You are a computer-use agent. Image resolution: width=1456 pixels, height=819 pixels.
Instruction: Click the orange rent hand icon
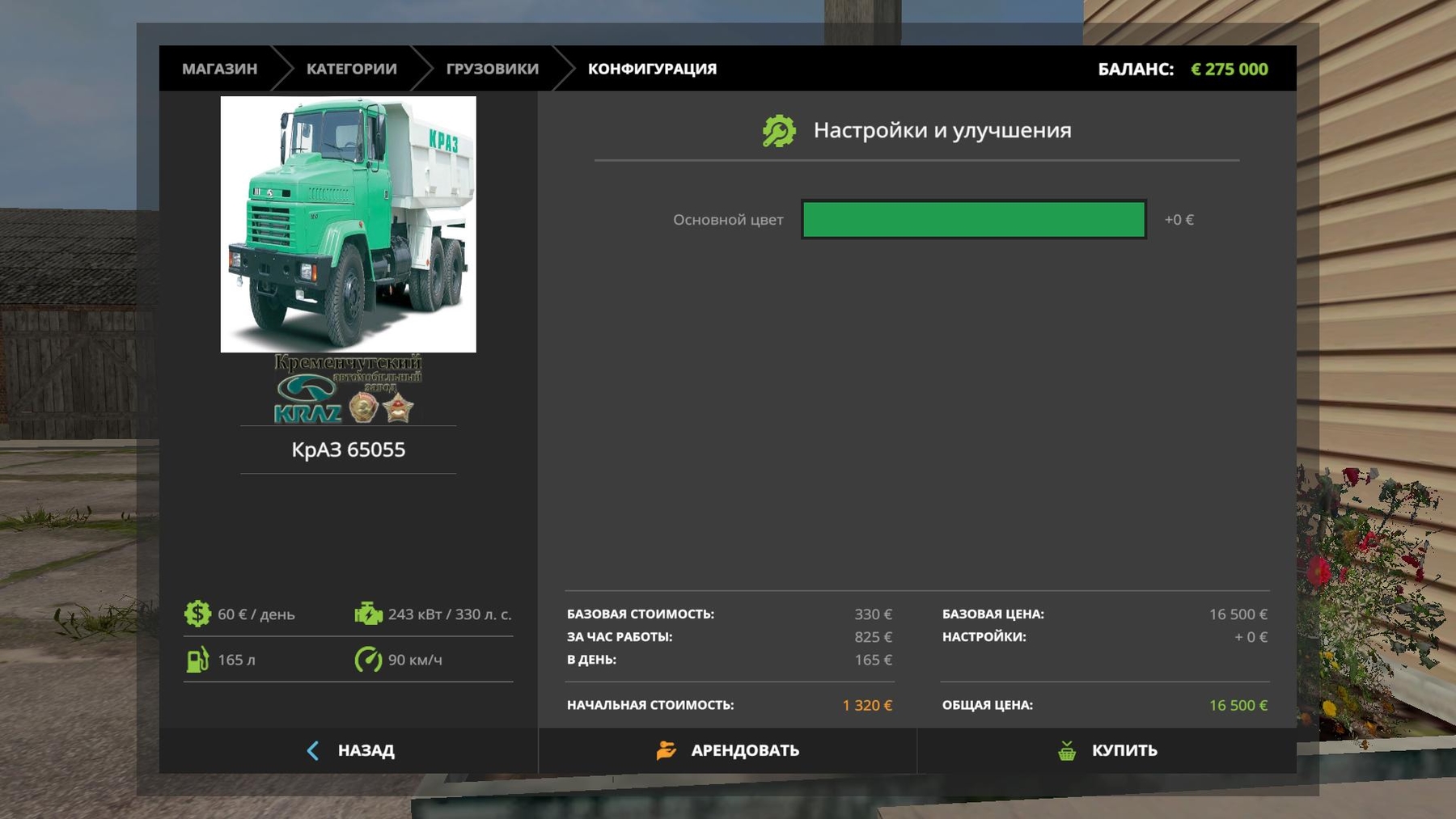coord(666,750)
